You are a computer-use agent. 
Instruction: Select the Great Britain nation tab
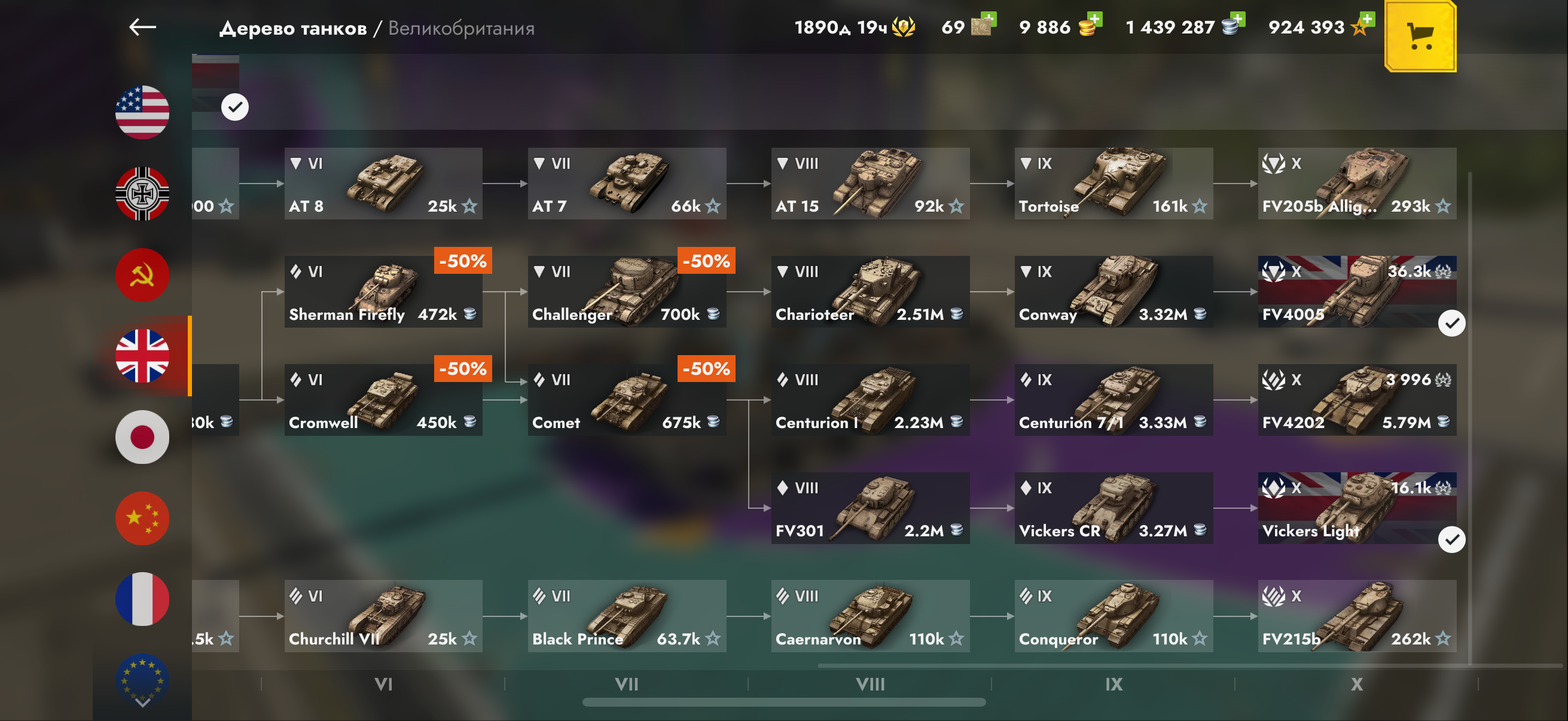click(x=142, y=356)
